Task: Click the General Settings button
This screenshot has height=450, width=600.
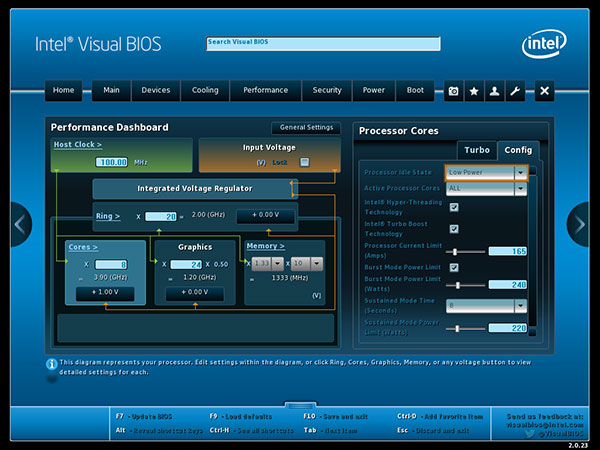Action: click(306, 128)
